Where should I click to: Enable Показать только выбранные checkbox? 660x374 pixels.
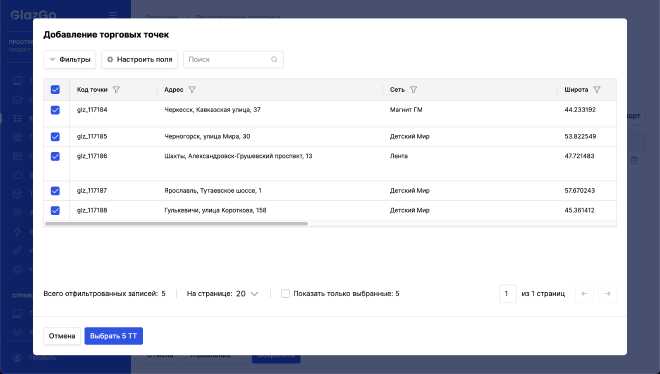click(x=285, y=294)
